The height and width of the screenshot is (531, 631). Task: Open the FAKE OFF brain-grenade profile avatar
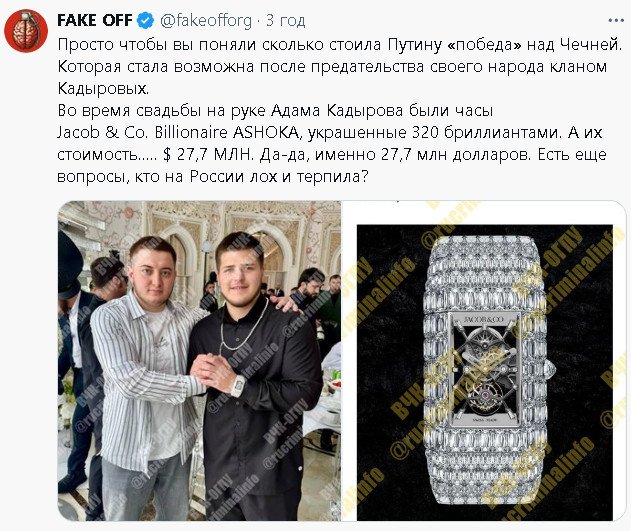pyautogui.click(x=26, y=31)
